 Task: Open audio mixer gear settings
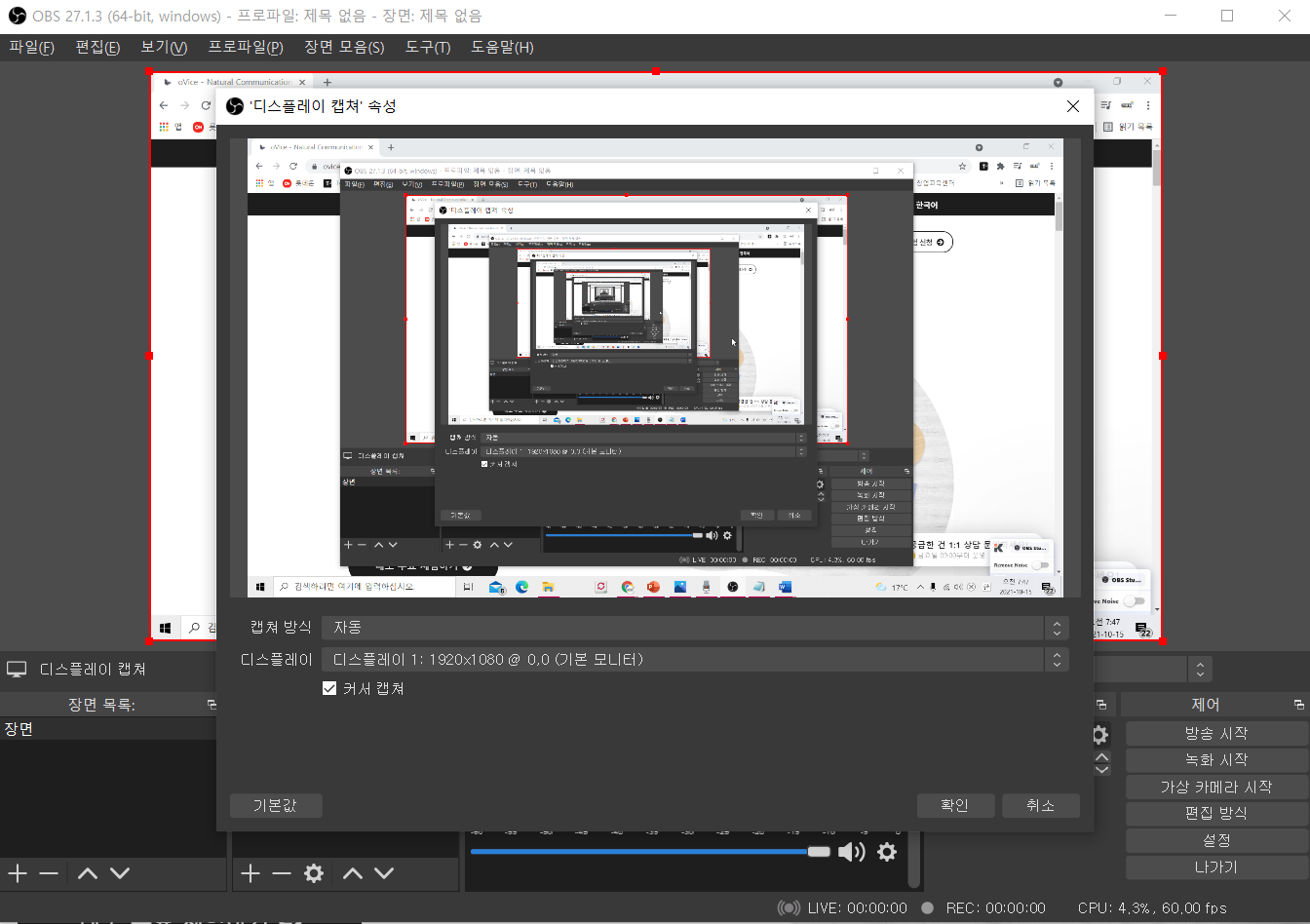click(886, 852)
